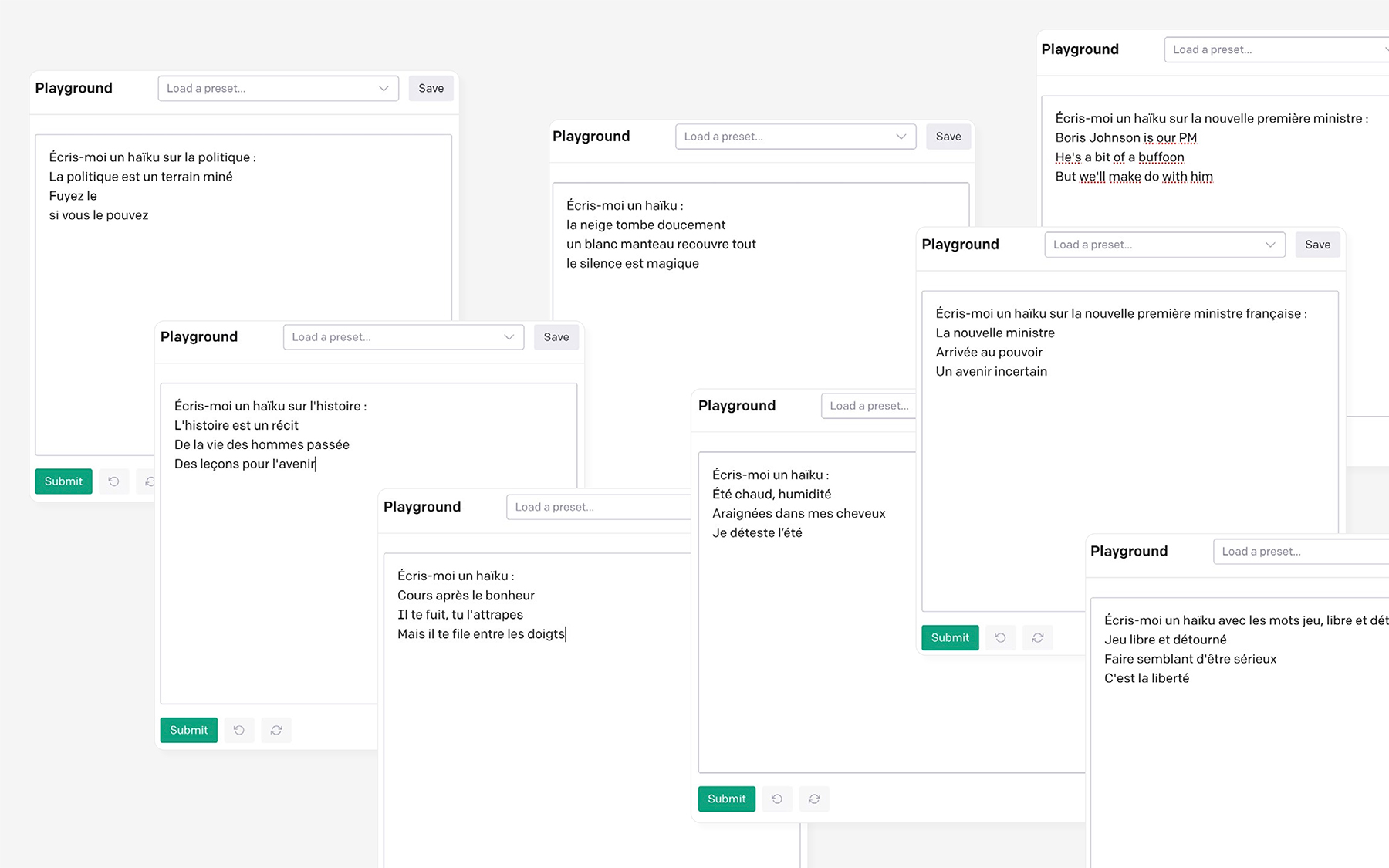Open preset dropdown in the première ministre française panel

(x=1164, y=245)
